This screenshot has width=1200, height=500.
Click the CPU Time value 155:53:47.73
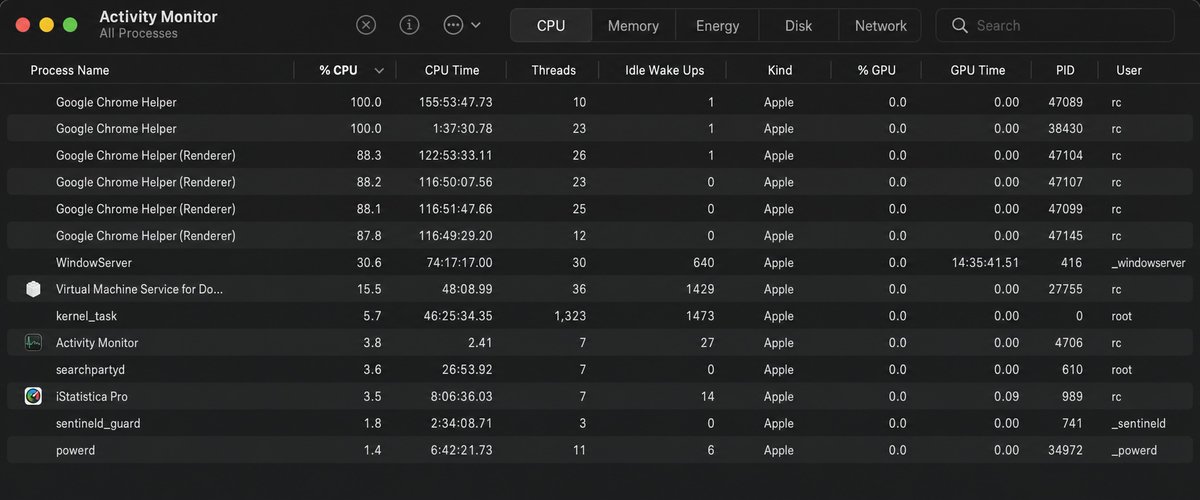point(455,102)
